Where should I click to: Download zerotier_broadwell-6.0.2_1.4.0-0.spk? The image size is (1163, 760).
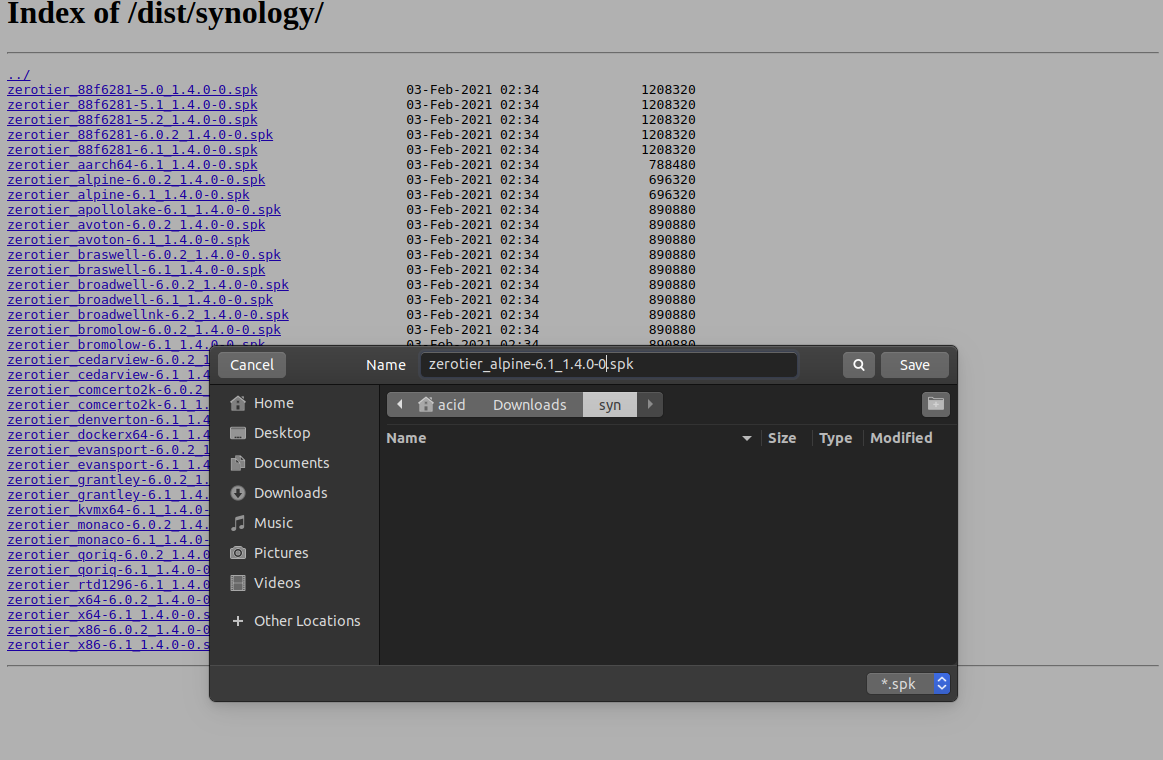[x=148, y=285]
